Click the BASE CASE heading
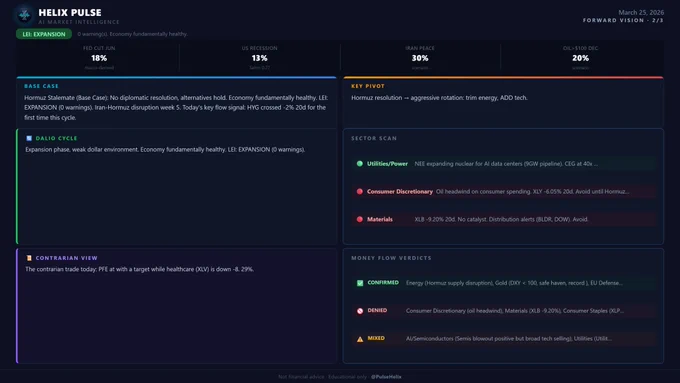 click(41, 86)
